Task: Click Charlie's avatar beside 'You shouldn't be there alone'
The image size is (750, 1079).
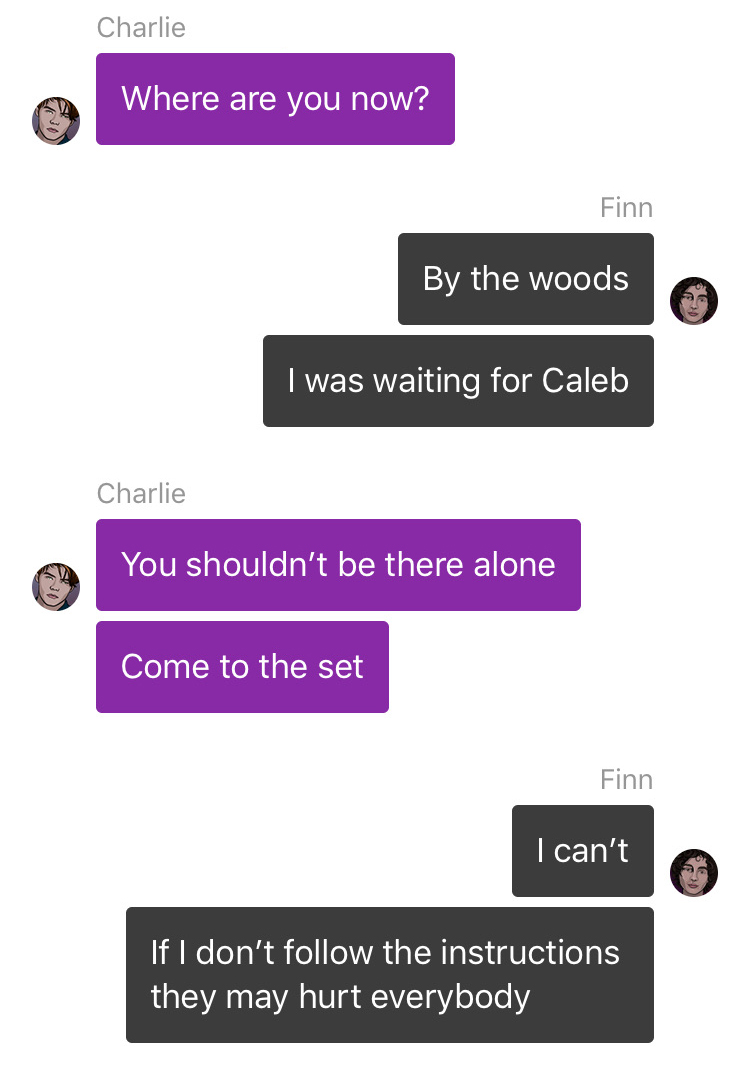Action: [56, 587]
